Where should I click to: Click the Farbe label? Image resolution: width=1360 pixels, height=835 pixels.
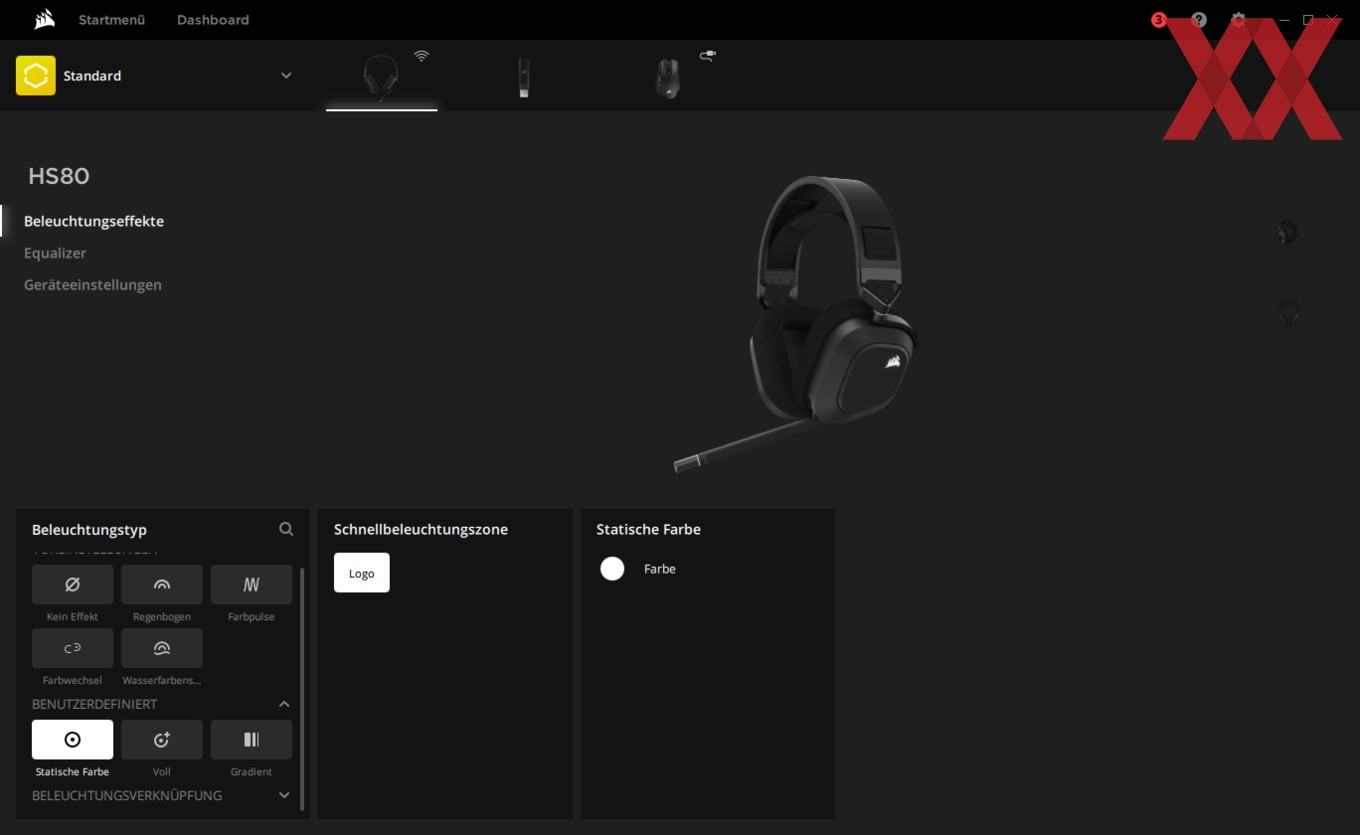[x=660, y=569]
